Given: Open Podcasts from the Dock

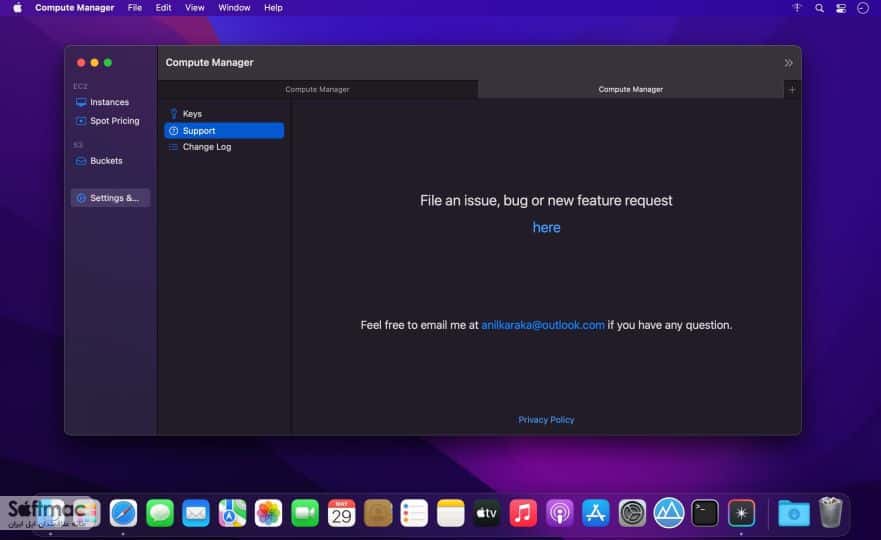Looking at the screenshot, I should pyautogui.click(x=560, y=513).
